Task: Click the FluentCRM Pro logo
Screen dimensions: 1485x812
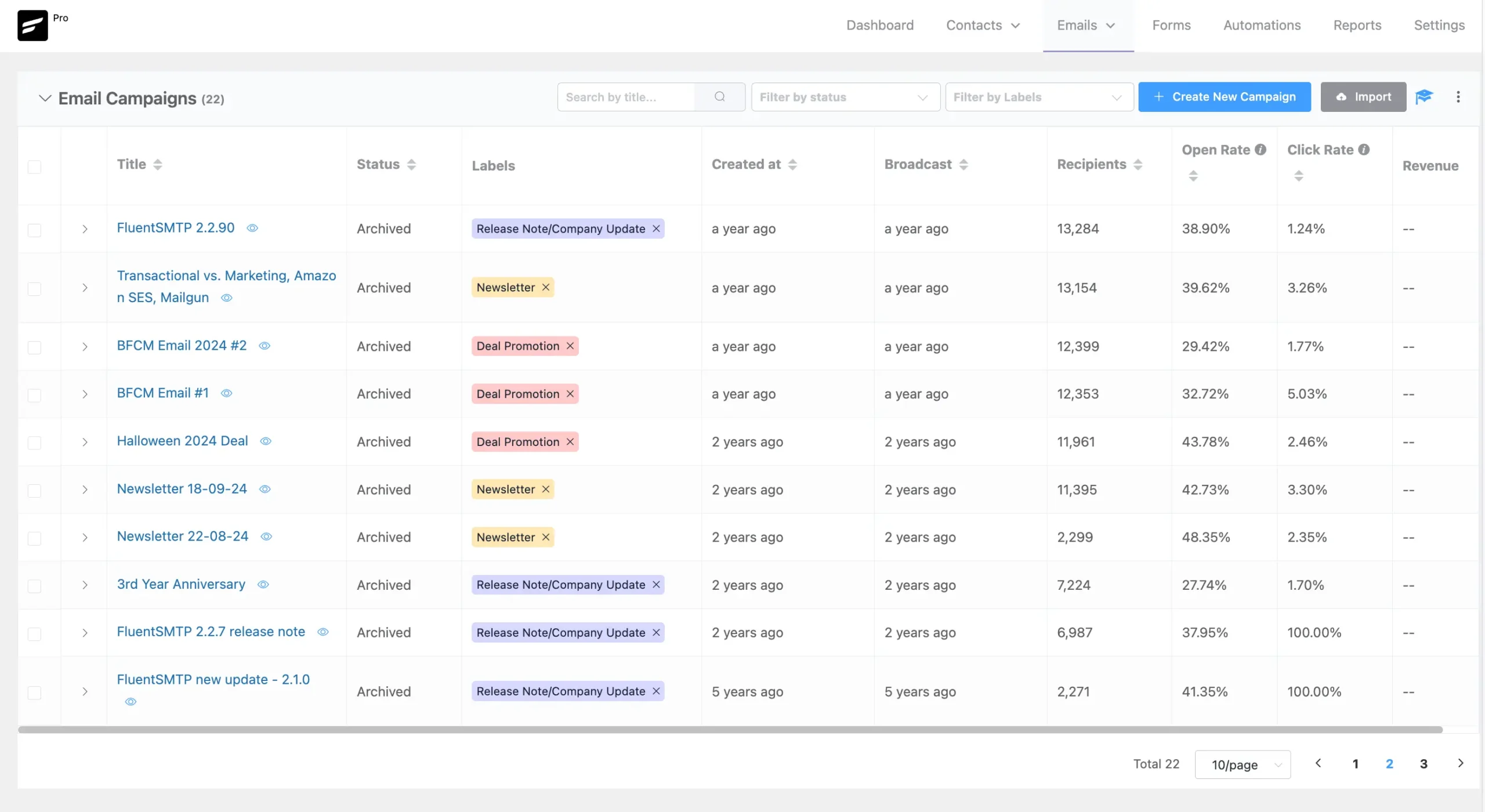Action: (x=32, y=26)
